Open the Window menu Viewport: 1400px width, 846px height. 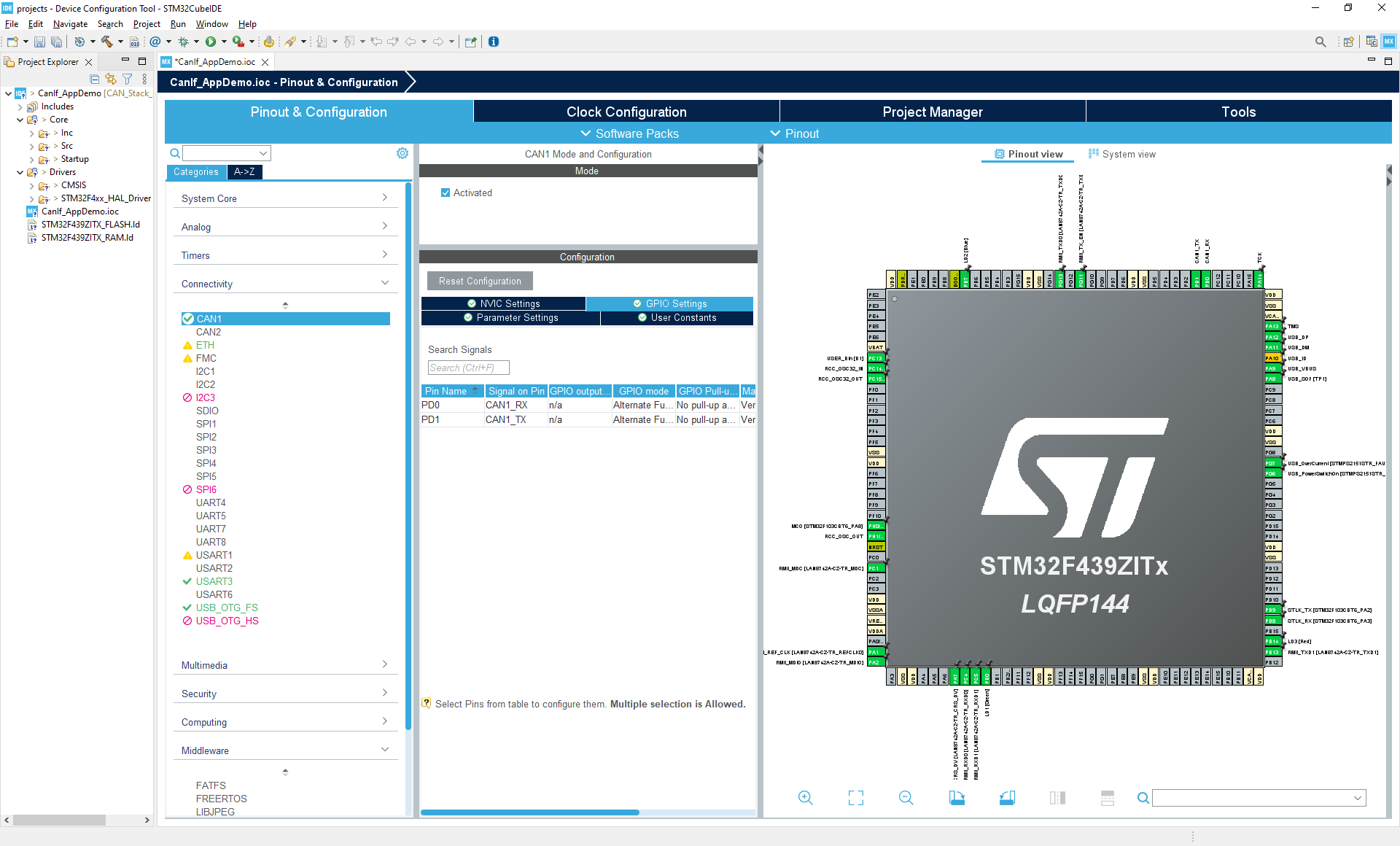point(211,24)
